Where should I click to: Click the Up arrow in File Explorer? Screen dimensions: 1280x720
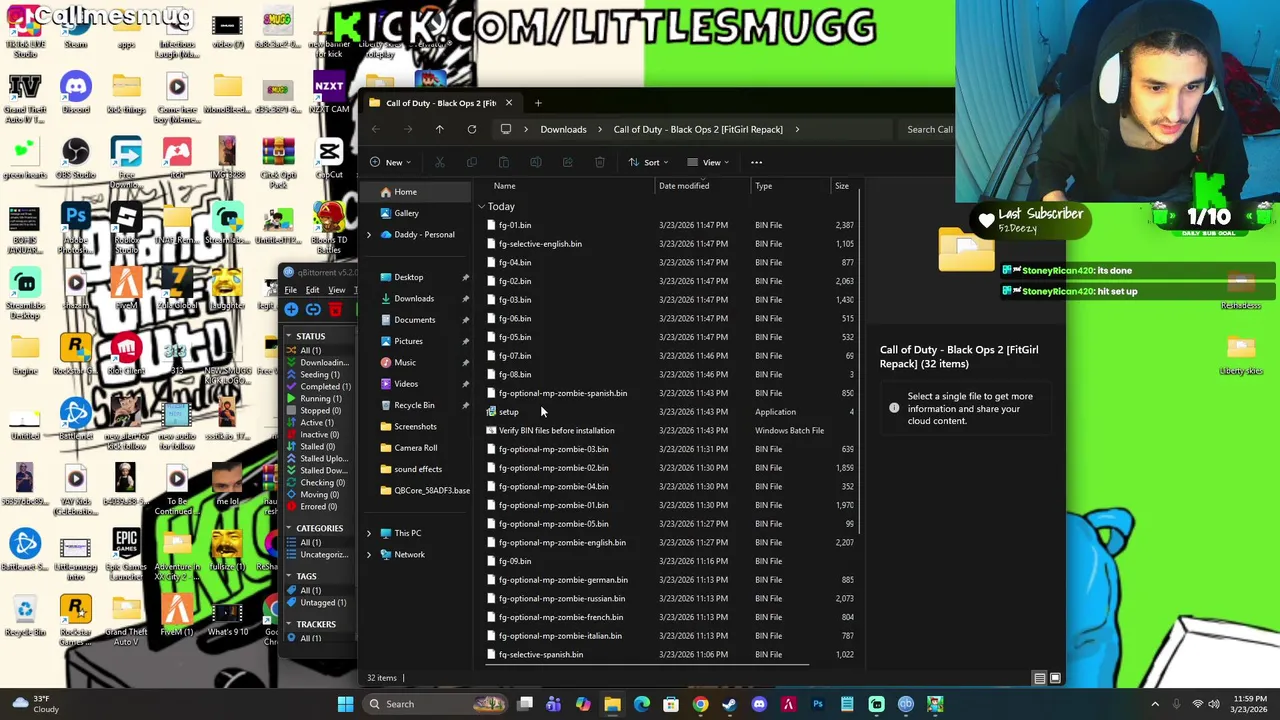click(439, 129)
